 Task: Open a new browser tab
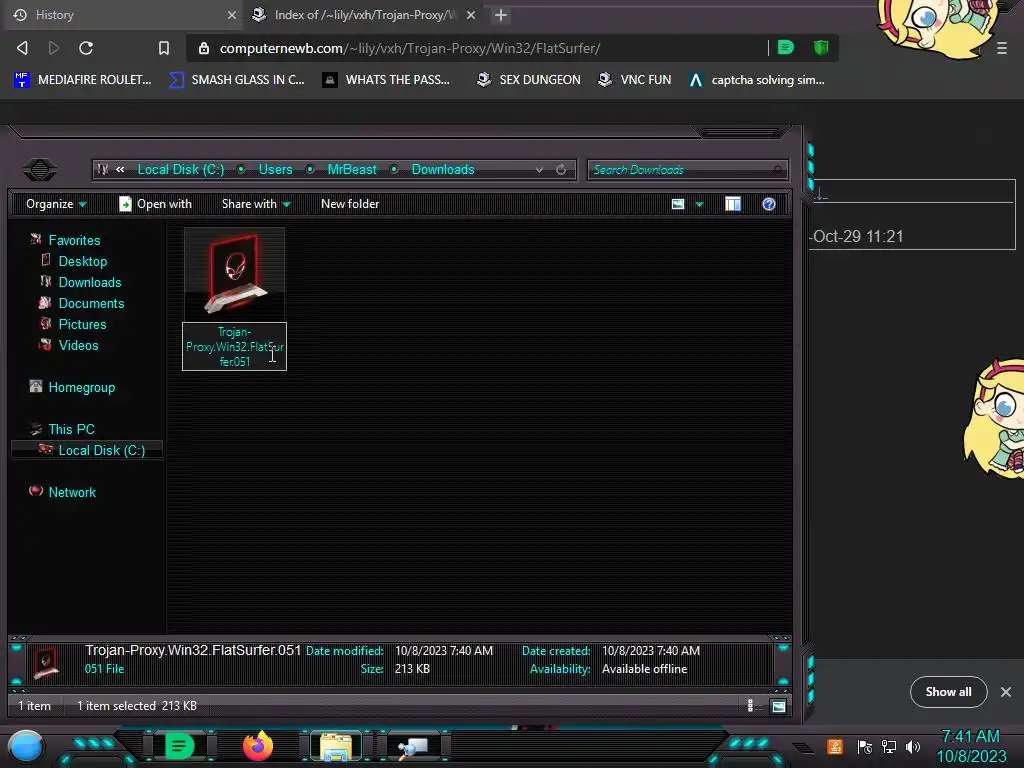(501, 14)
